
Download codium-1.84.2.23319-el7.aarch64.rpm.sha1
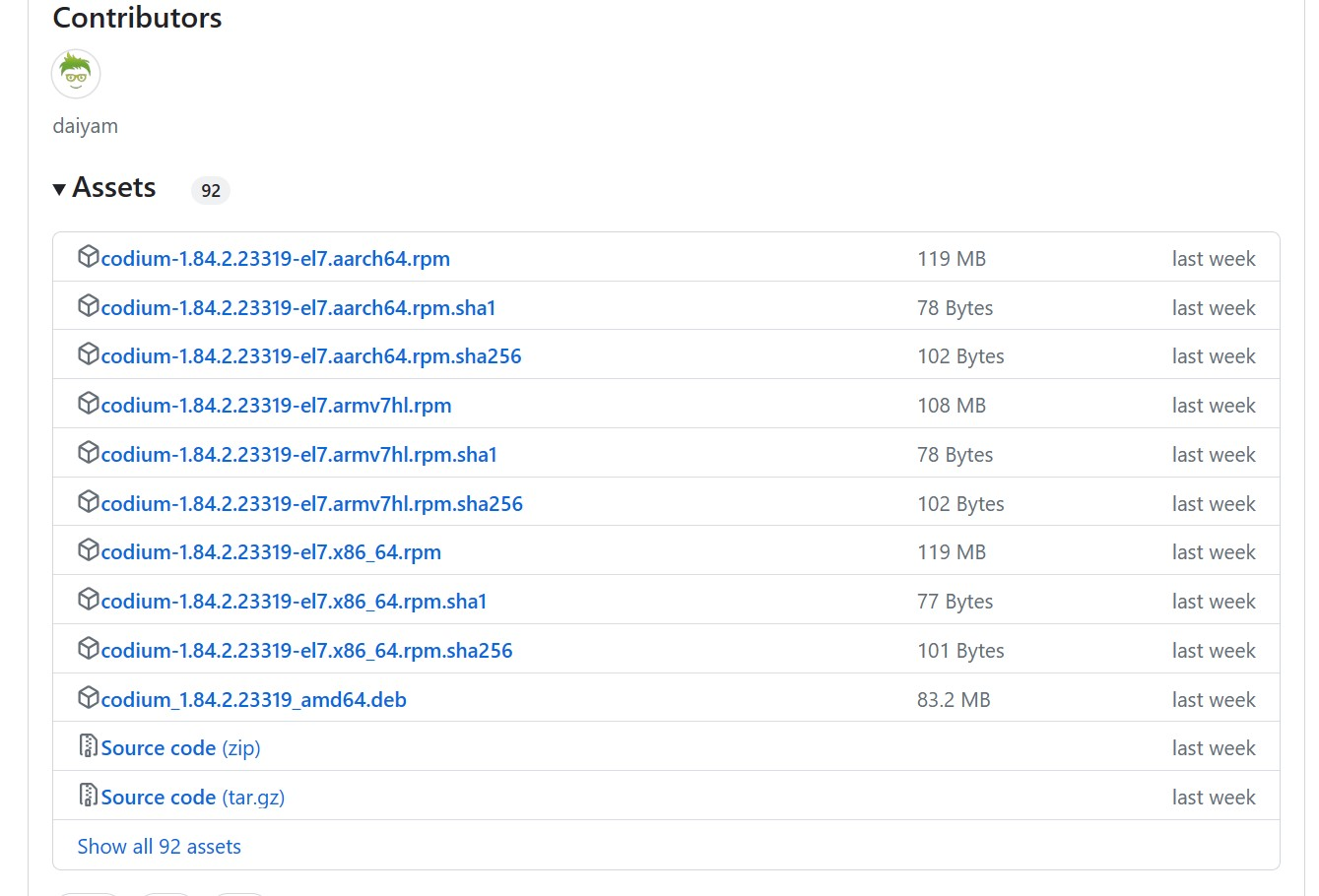298,308
